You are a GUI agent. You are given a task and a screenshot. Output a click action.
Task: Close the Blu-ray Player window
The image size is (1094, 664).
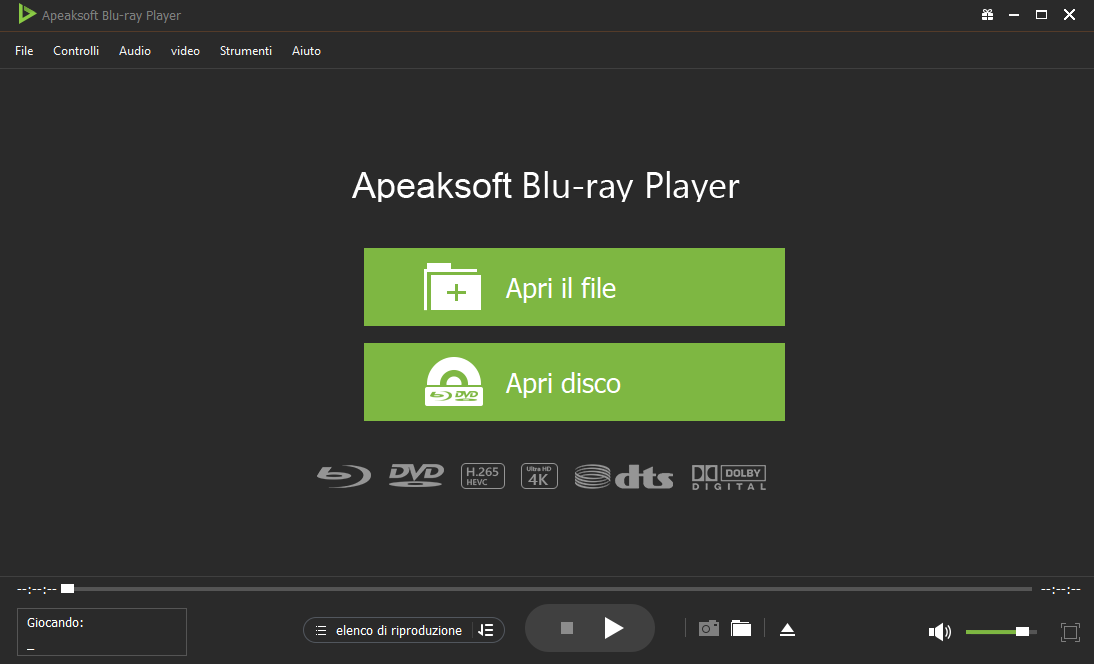[x=1070, y=15]
